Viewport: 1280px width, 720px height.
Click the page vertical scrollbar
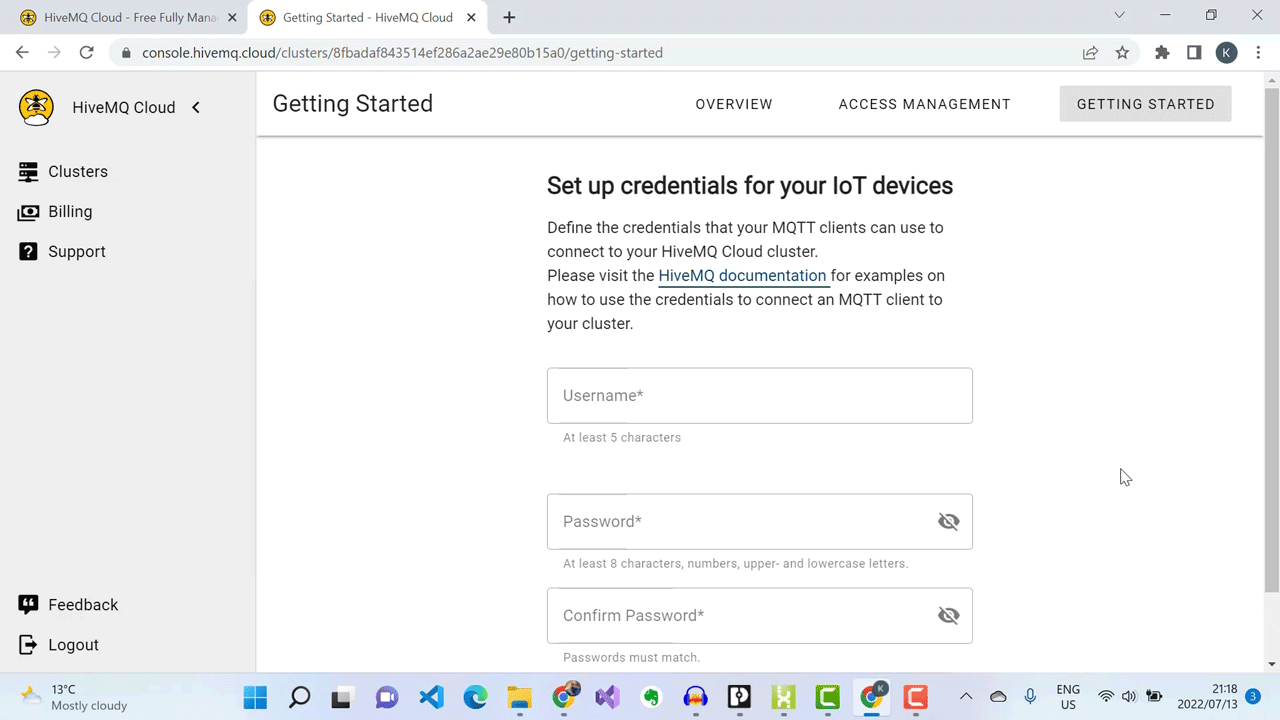(1271, 340)
